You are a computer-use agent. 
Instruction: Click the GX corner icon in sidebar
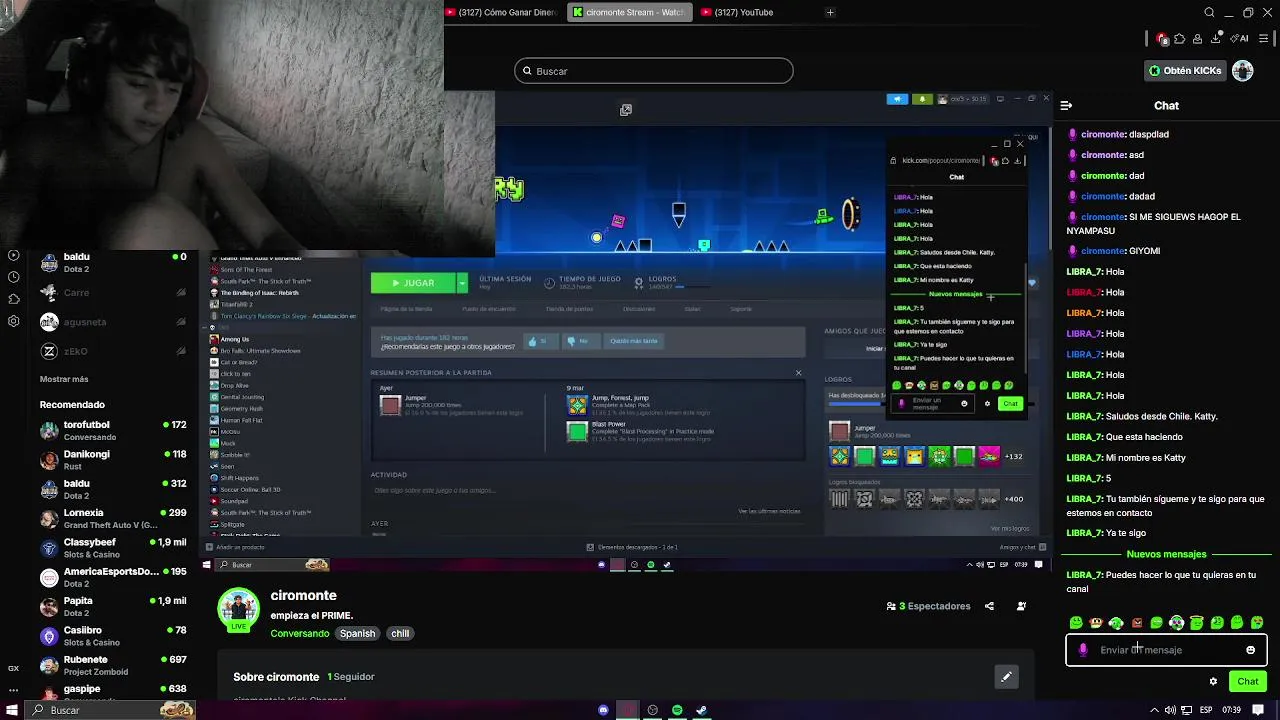pyautogui.click(x=13, y=668)
